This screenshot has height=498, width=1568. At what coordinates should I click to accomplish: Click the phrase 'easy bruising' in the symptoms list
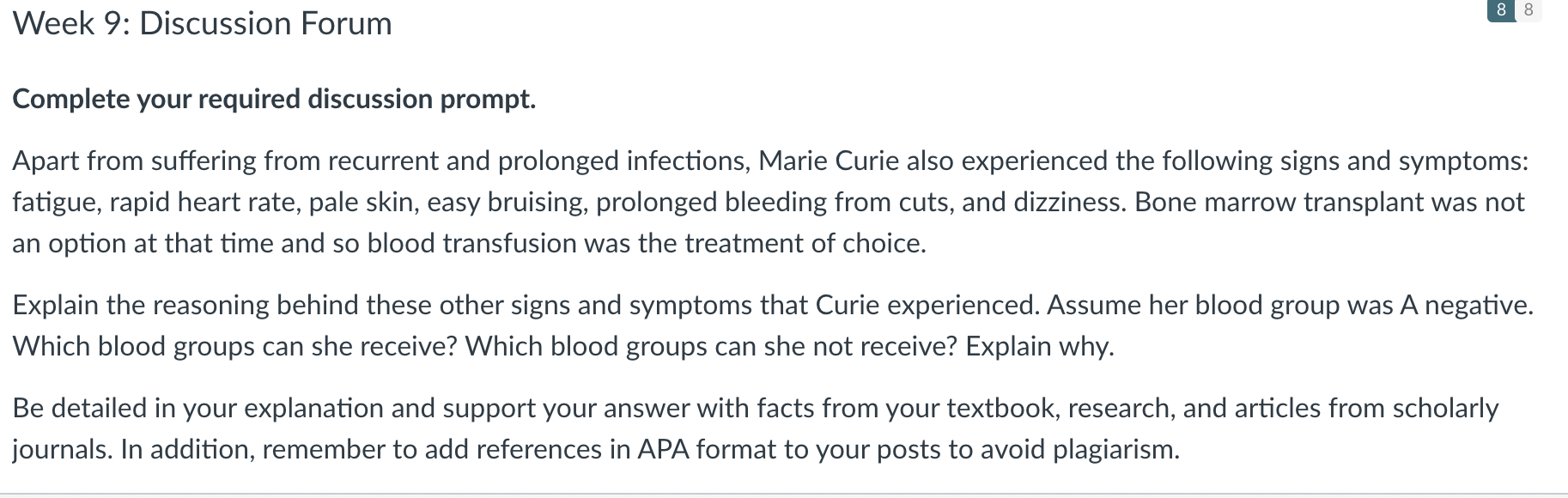507,203
